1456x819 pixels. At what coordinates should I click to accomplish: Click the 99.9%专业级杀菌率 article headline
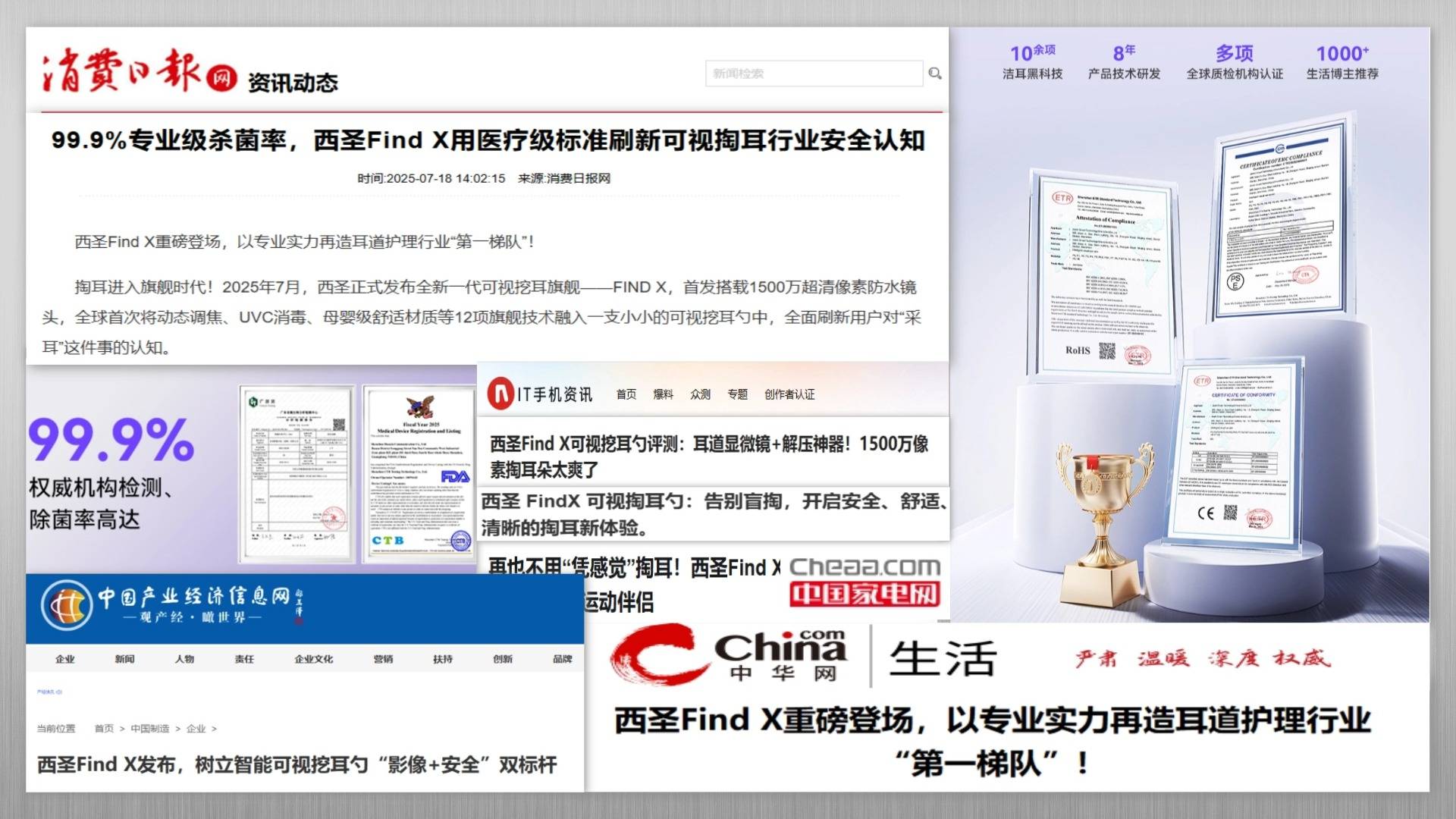[488, 140]
